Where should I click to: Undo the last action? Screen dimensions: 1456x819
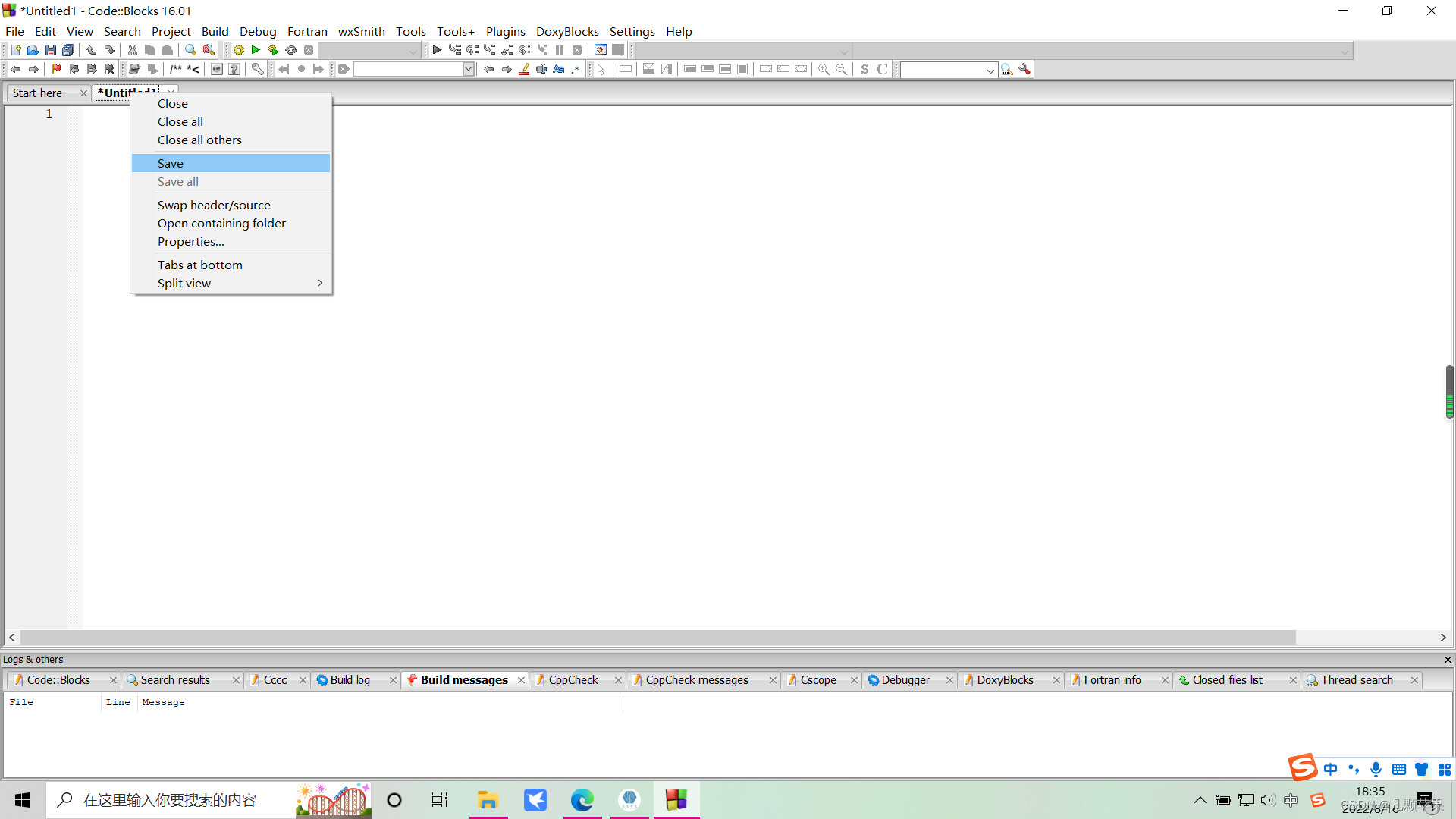pos(92,50)
